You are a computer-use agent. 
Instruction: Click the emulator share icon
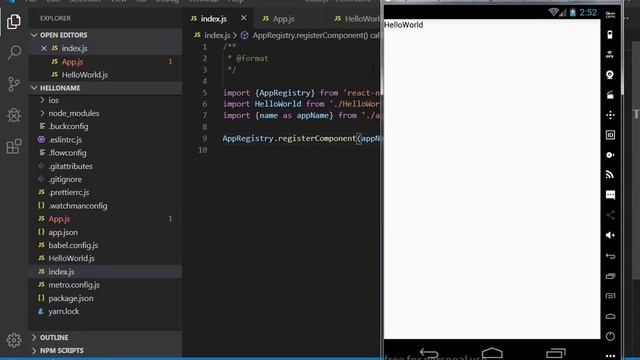610,215
